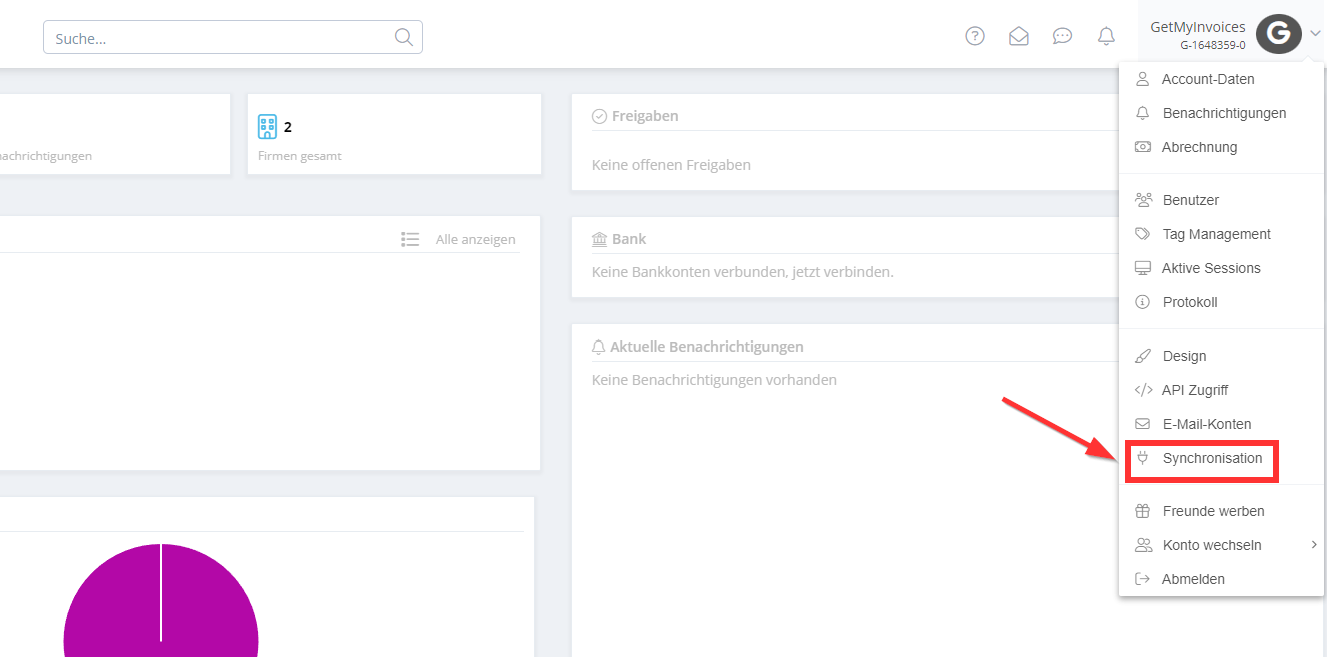Select E-Mail-Konten menu entry
The height and width of the screenshot is (657, 1327).
tap(1207, 424)
